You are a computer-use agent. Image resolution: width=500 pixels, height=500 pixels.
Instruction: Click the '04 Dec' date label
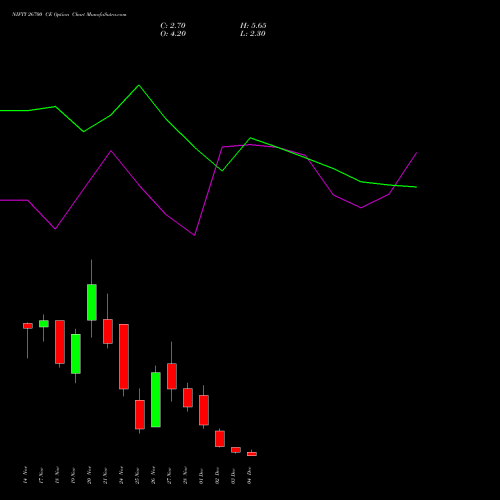click(250, 475)
